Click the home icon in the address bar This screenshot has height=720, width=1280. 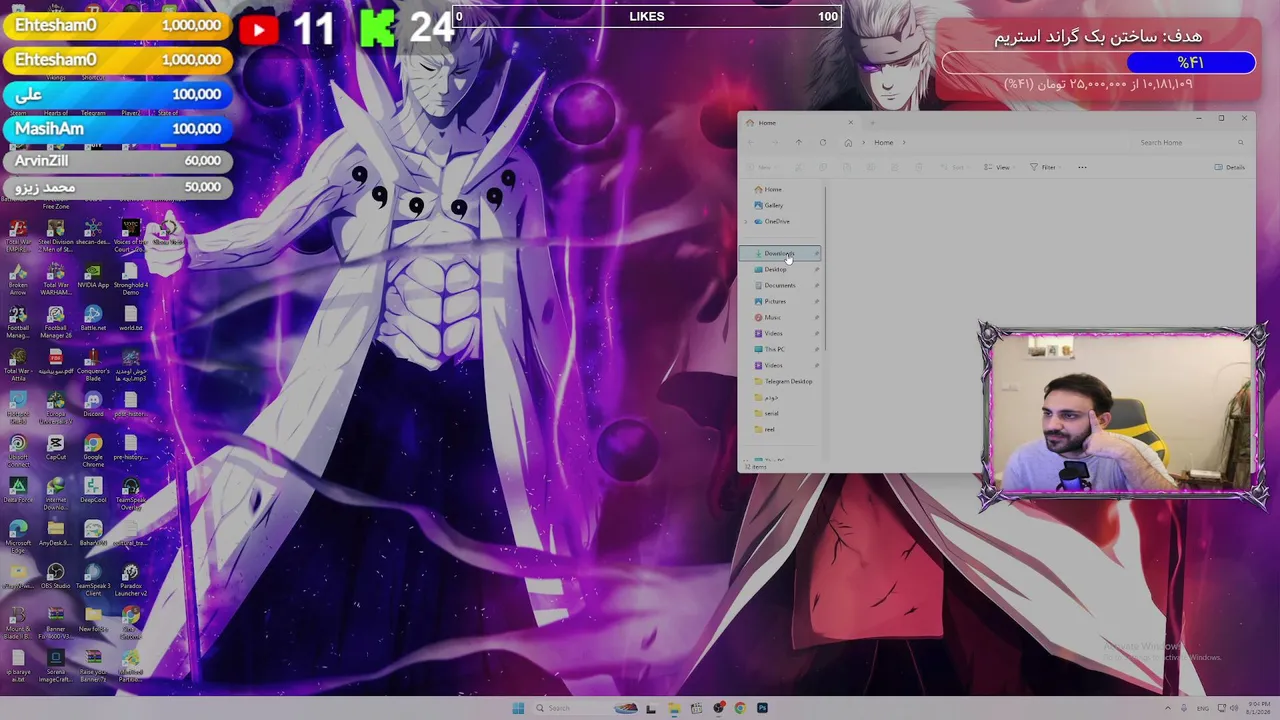pyautogui.click(x=848, y=142)
